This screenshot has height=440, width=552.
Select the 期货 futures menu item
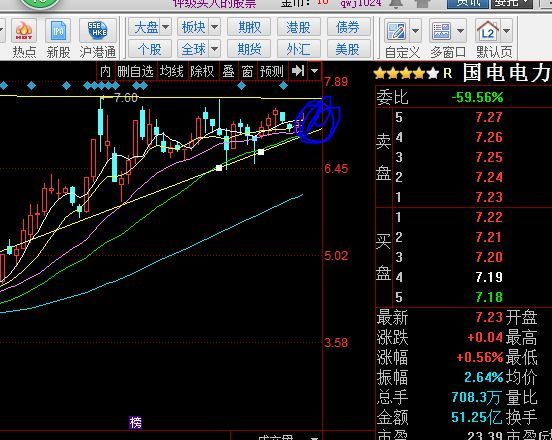[249, 49]
